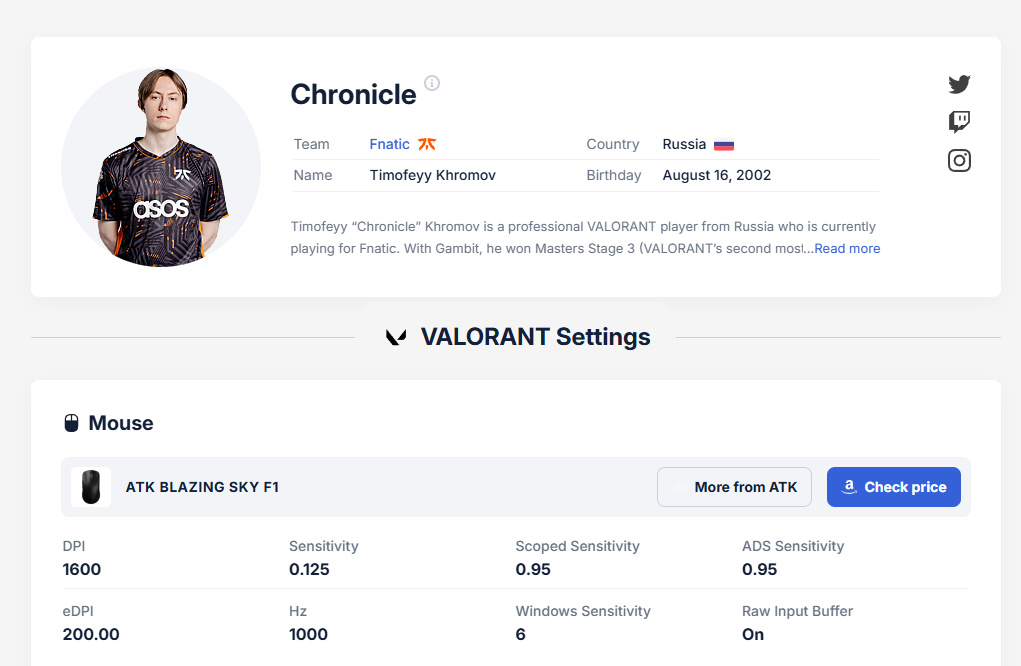Click the Chronicle name heading
The image size is (1021, 666).
(353, 94)
